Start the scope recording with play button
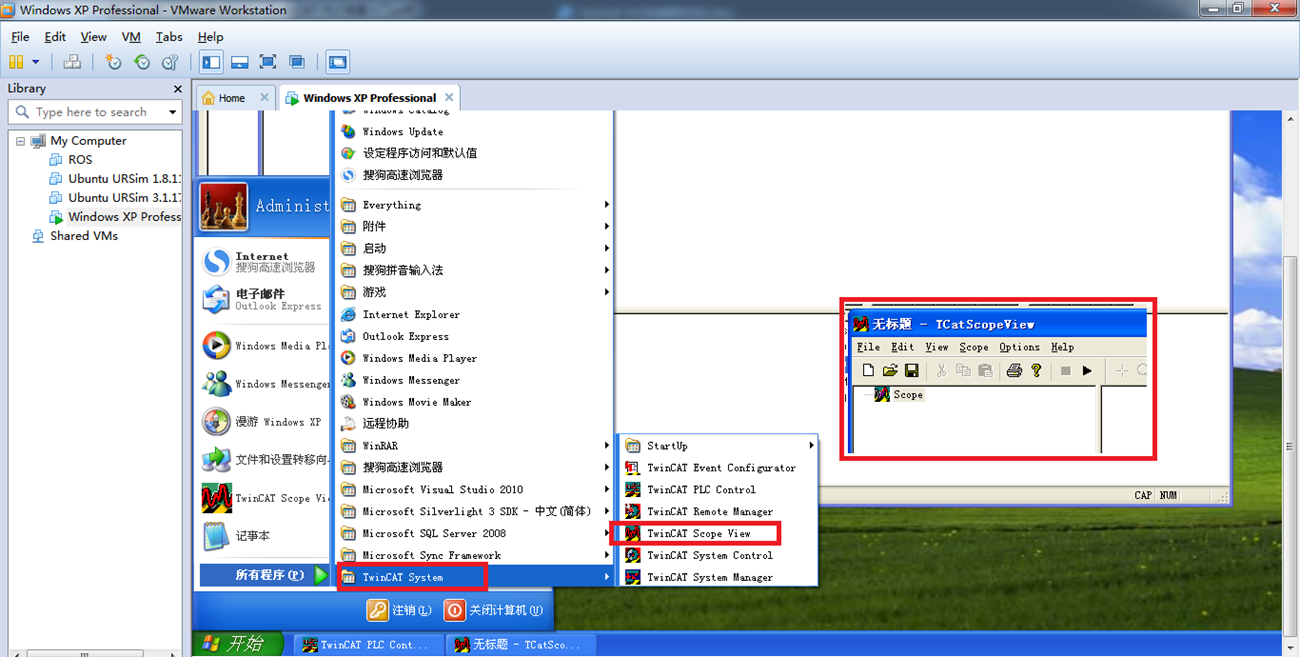Image resolution: width=1300 pixels, height=657 pixels. pyautogui.click(x=1087, y=371)
